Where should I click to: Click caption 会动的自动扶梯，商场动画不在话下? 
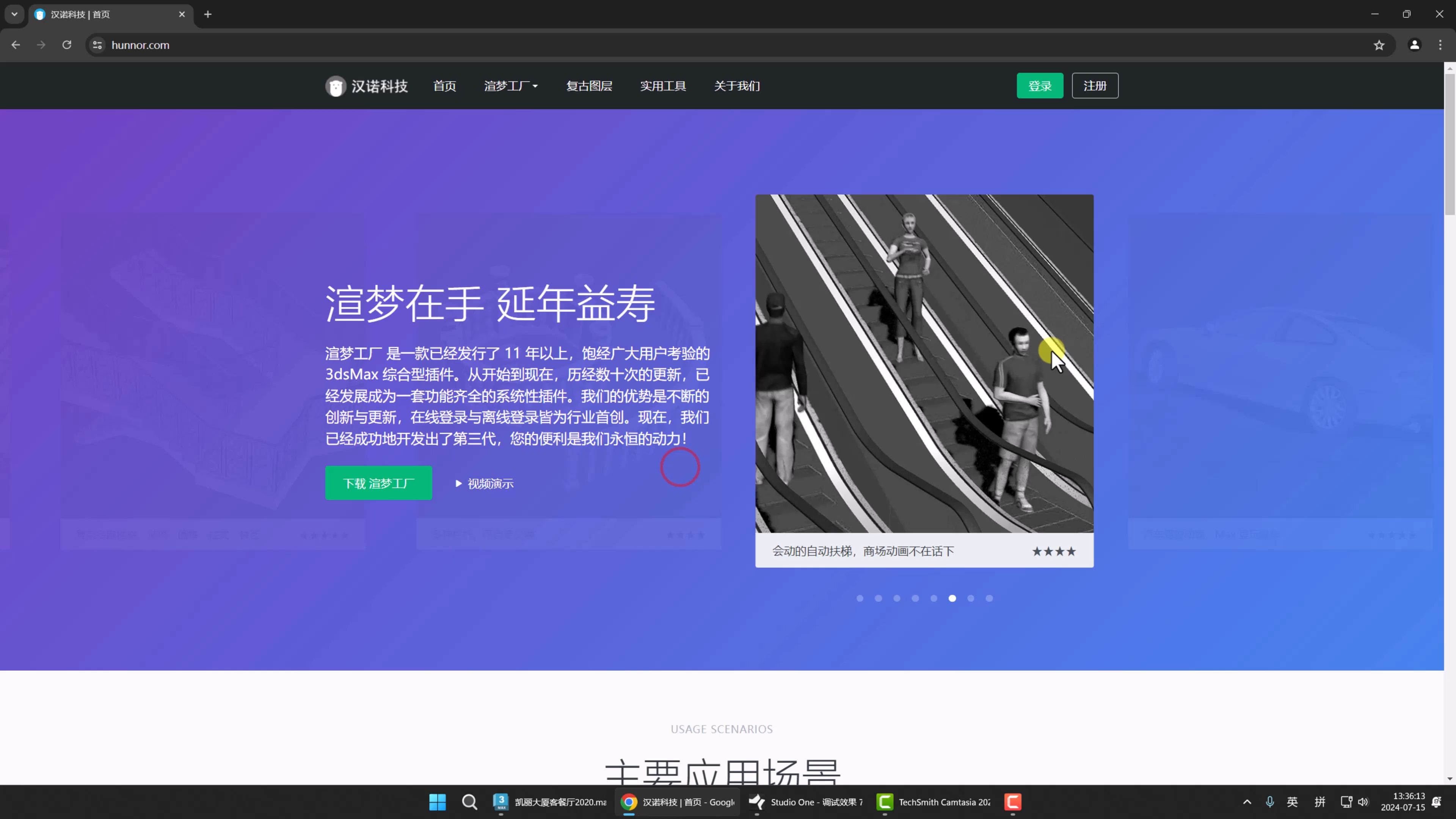click(x=863, y=551)
